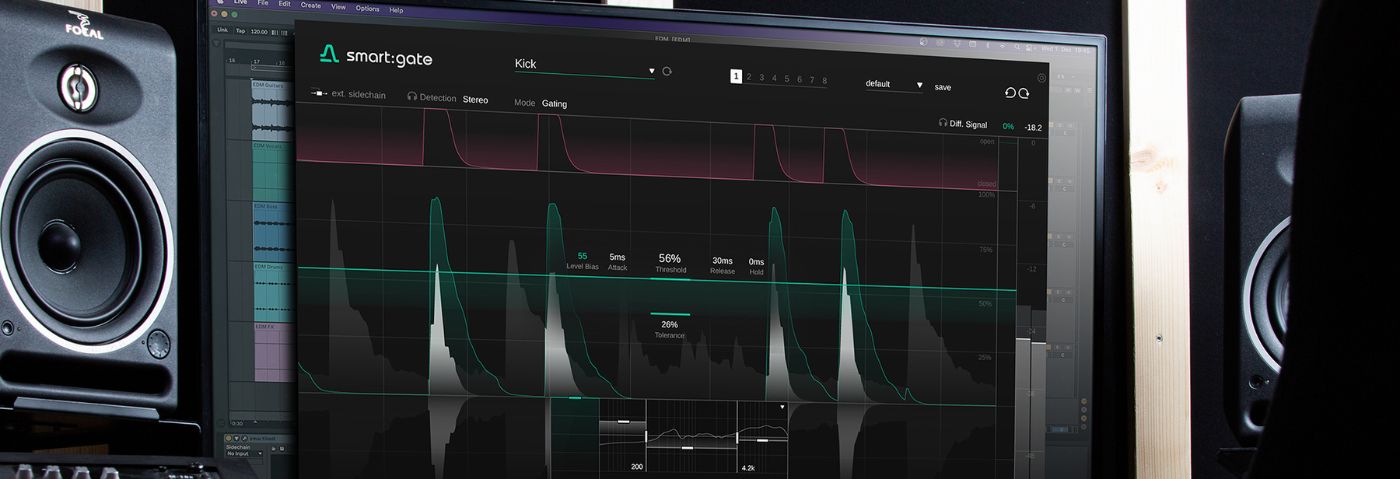The width and height of the screenshot is (1400, 479).
Task: Click 120.00 tempo field in Ableton Live
Action: 259,30
